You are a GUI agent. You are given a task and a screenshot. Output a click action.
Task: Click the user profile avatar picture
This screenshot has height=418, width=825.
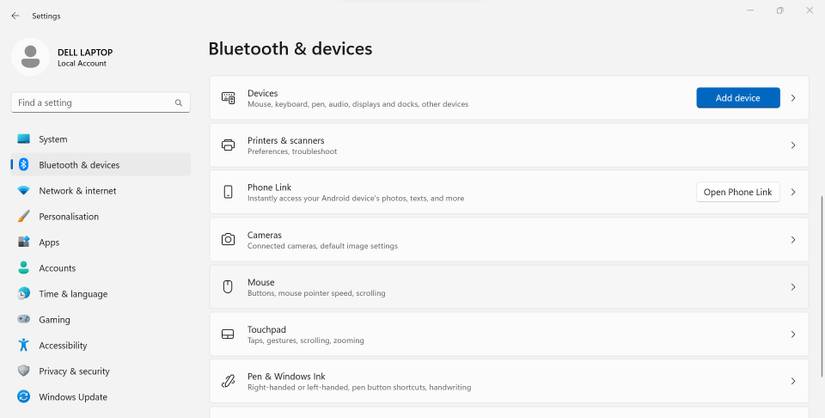[x=30, y=57]
